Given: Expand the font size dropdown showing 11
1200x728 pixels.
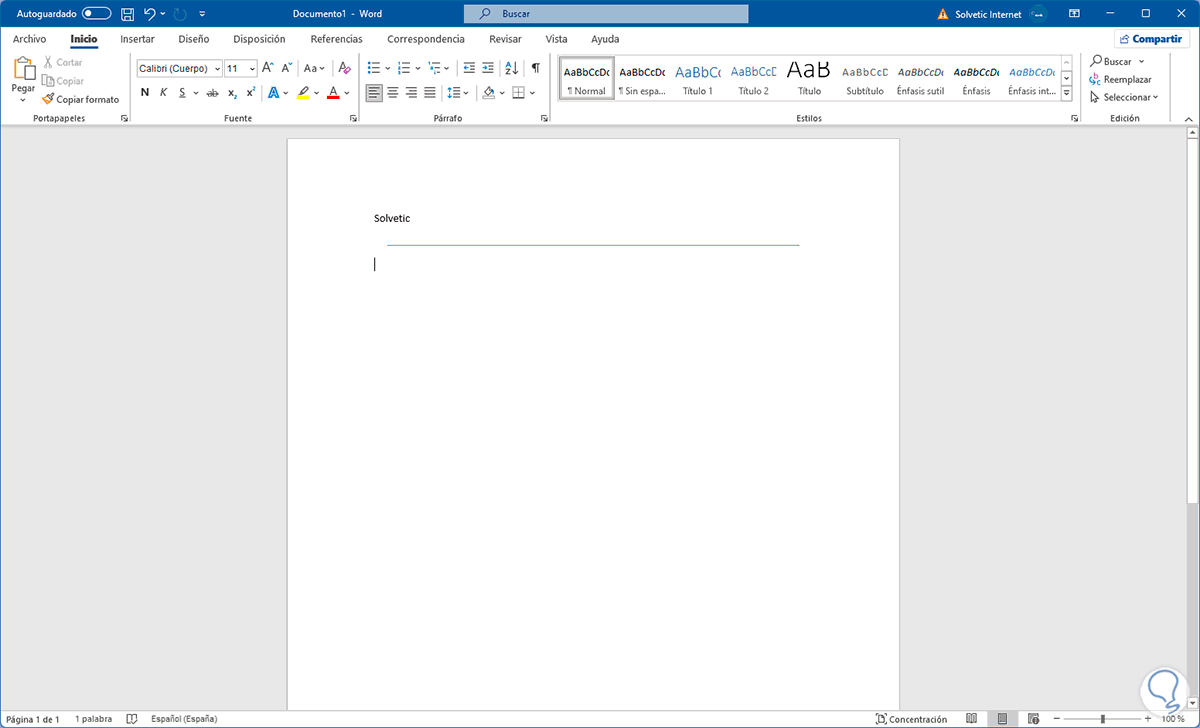Looking at the screenshot, I should pyautogui.click(x=252, y=68).
